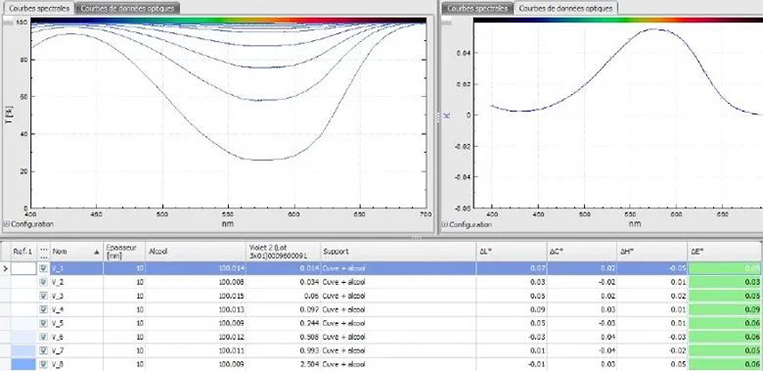763x371 pixels.
Task: Click the dotted column-chooser icon in the table header
Action: pyautogui.click(x=44, y=251)
